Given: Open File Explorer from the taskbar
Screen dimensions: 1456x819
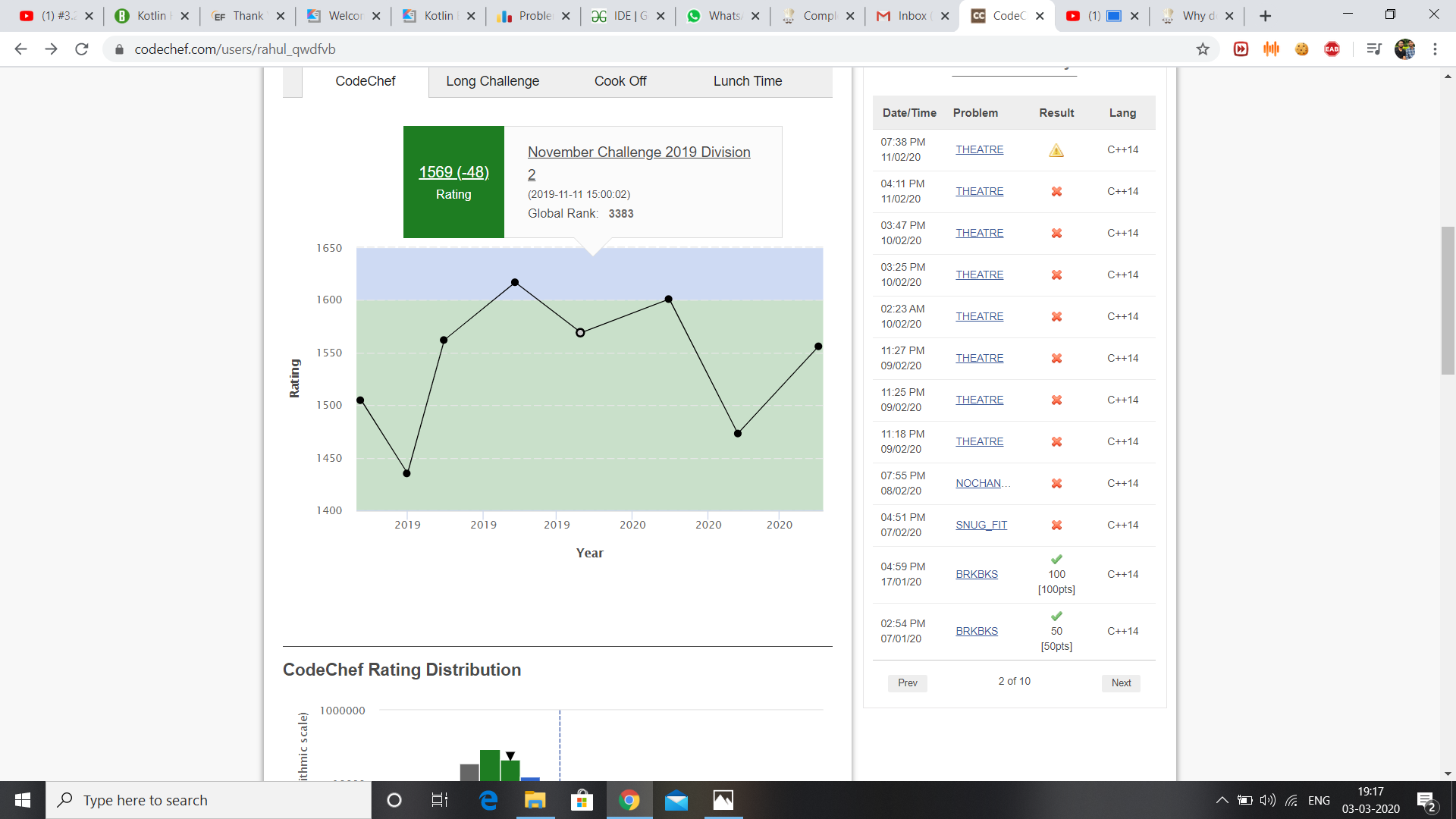Looking at the screenshot, I should click(x=535, y=800).
